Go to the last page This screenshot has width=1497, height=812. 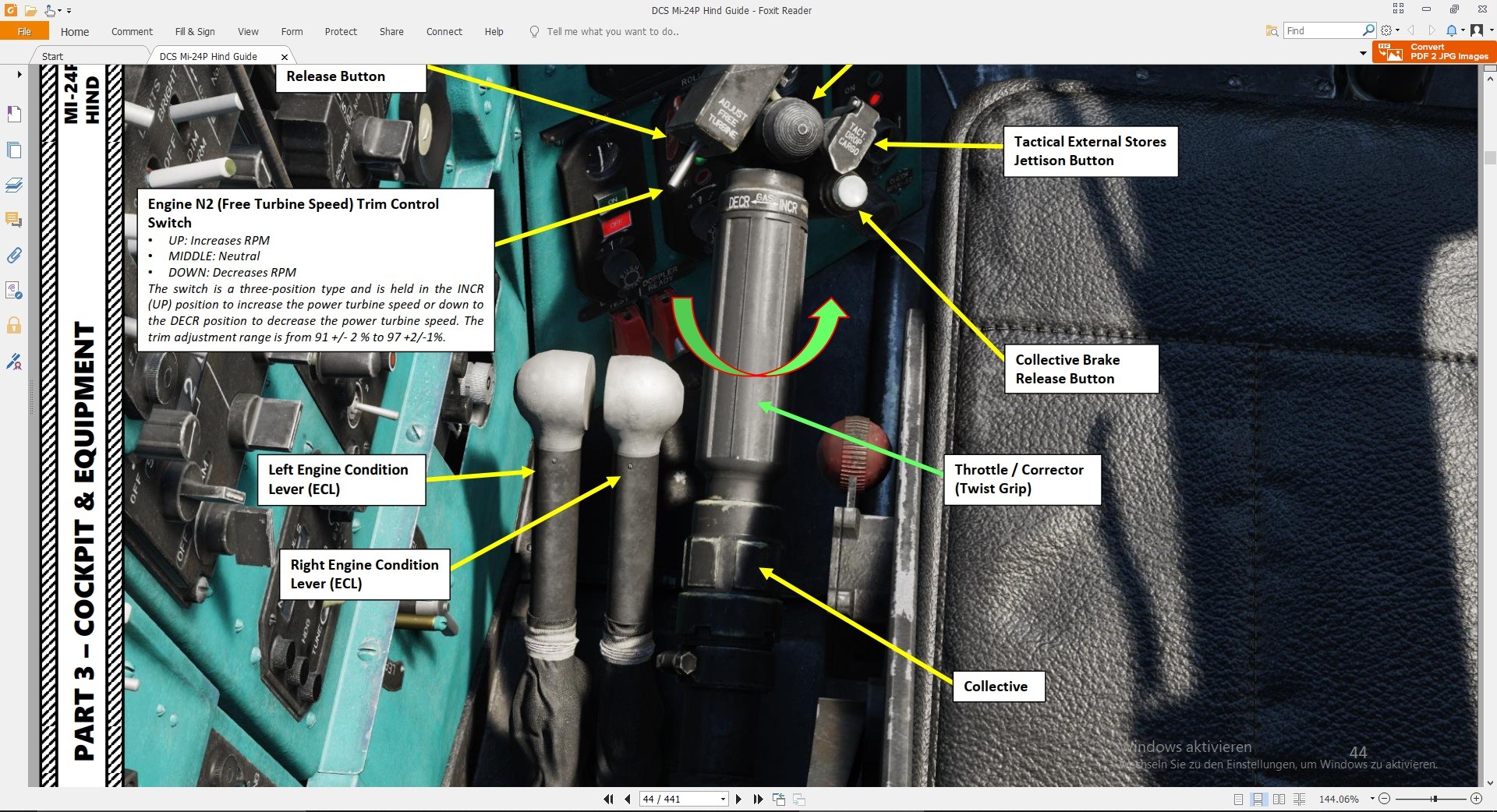point(758,799)
